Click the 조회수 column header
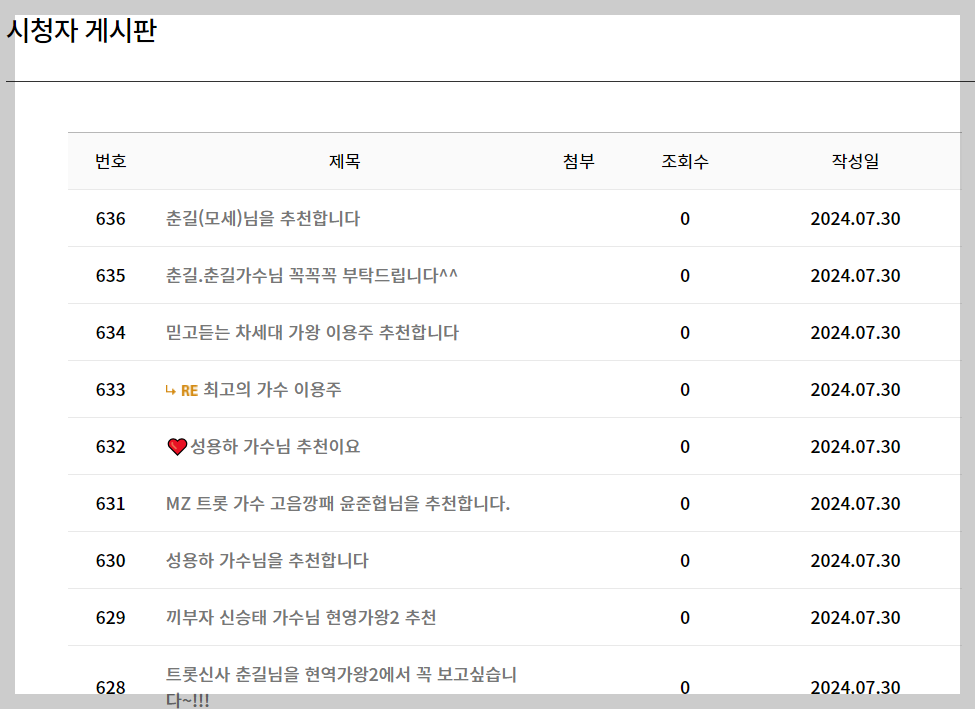Viewport: 975px width, 709px height. coord(685,161)
